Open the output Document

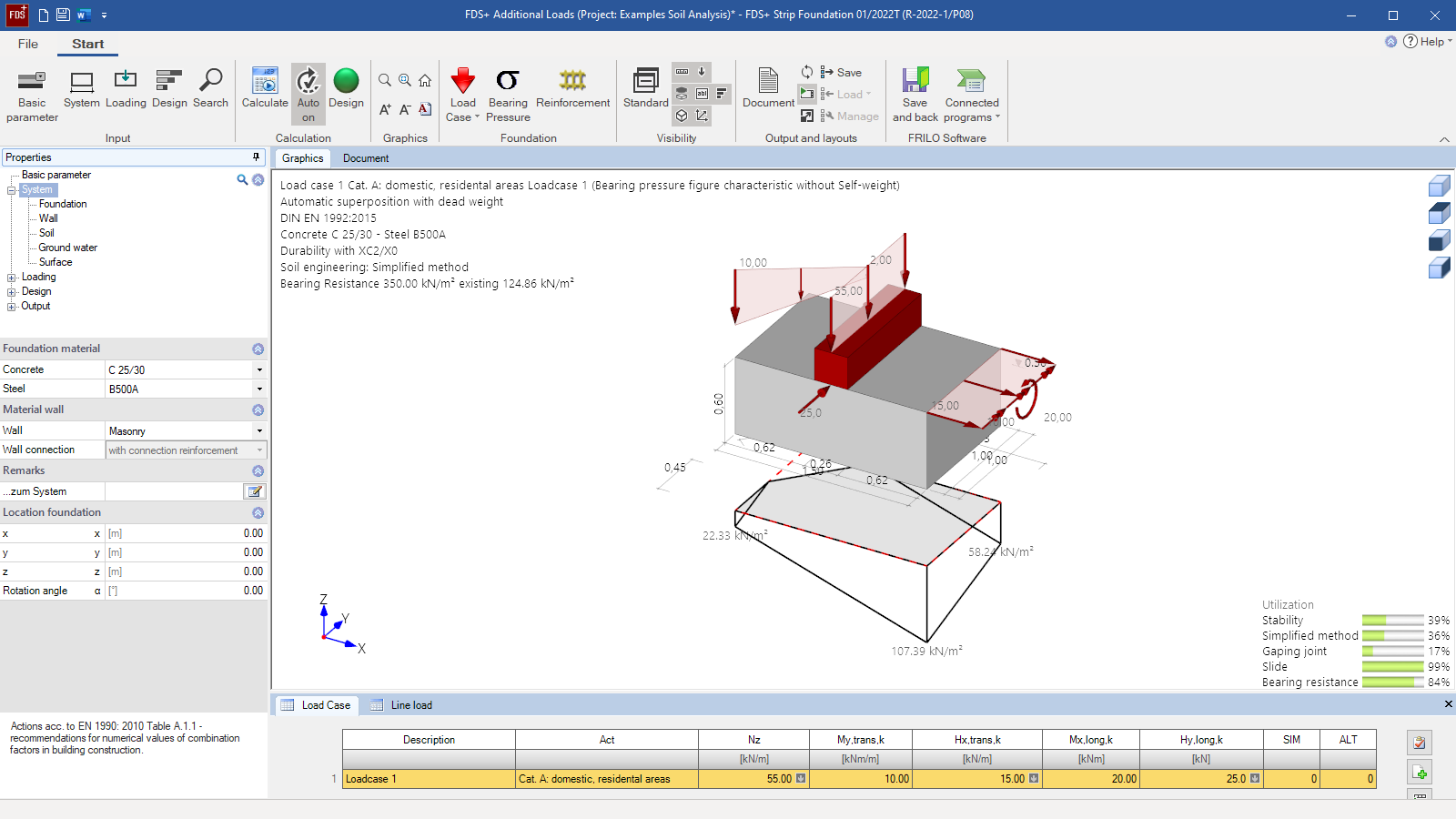[x=768, y=89]
